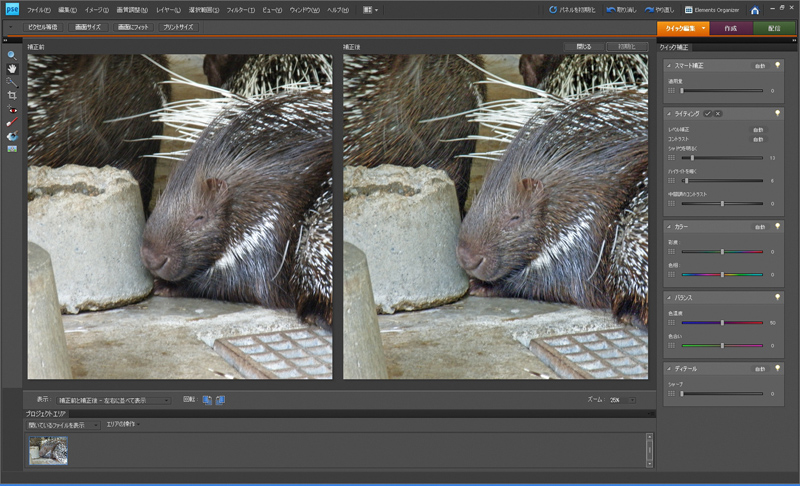Screen dimensions: 800x486
Task: Select the Zoom magnifier tool
Action: tap(11, 54)
